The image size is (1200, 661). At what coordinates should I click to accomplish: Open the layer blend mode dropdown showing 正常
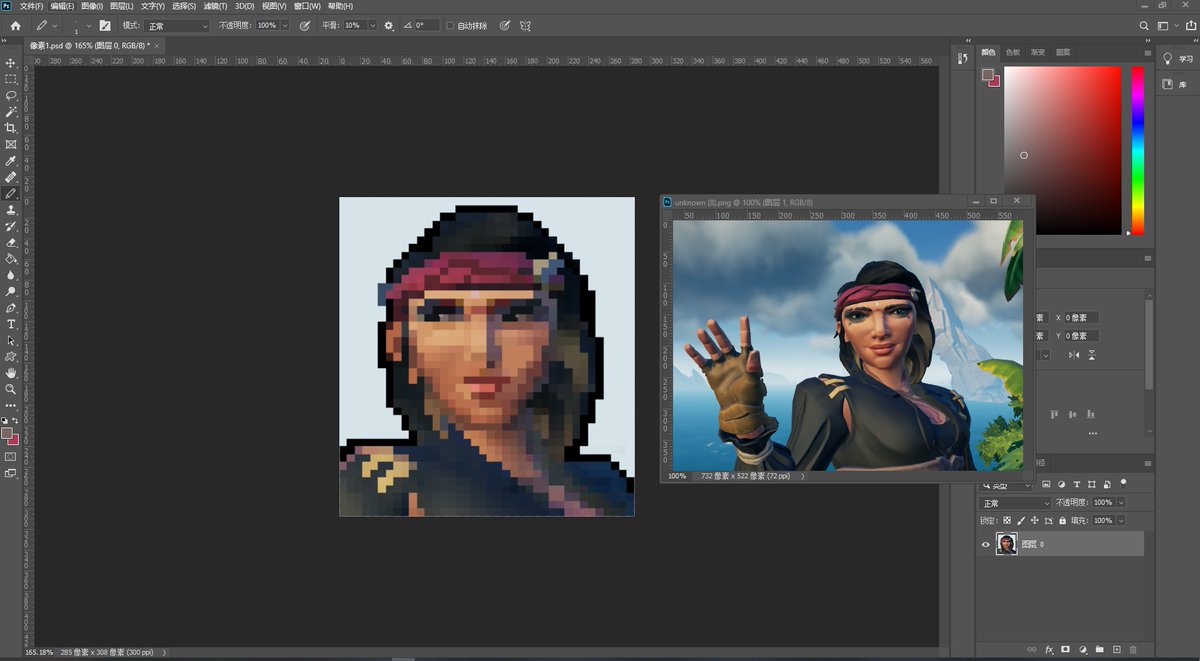[x=1014, y=502]
